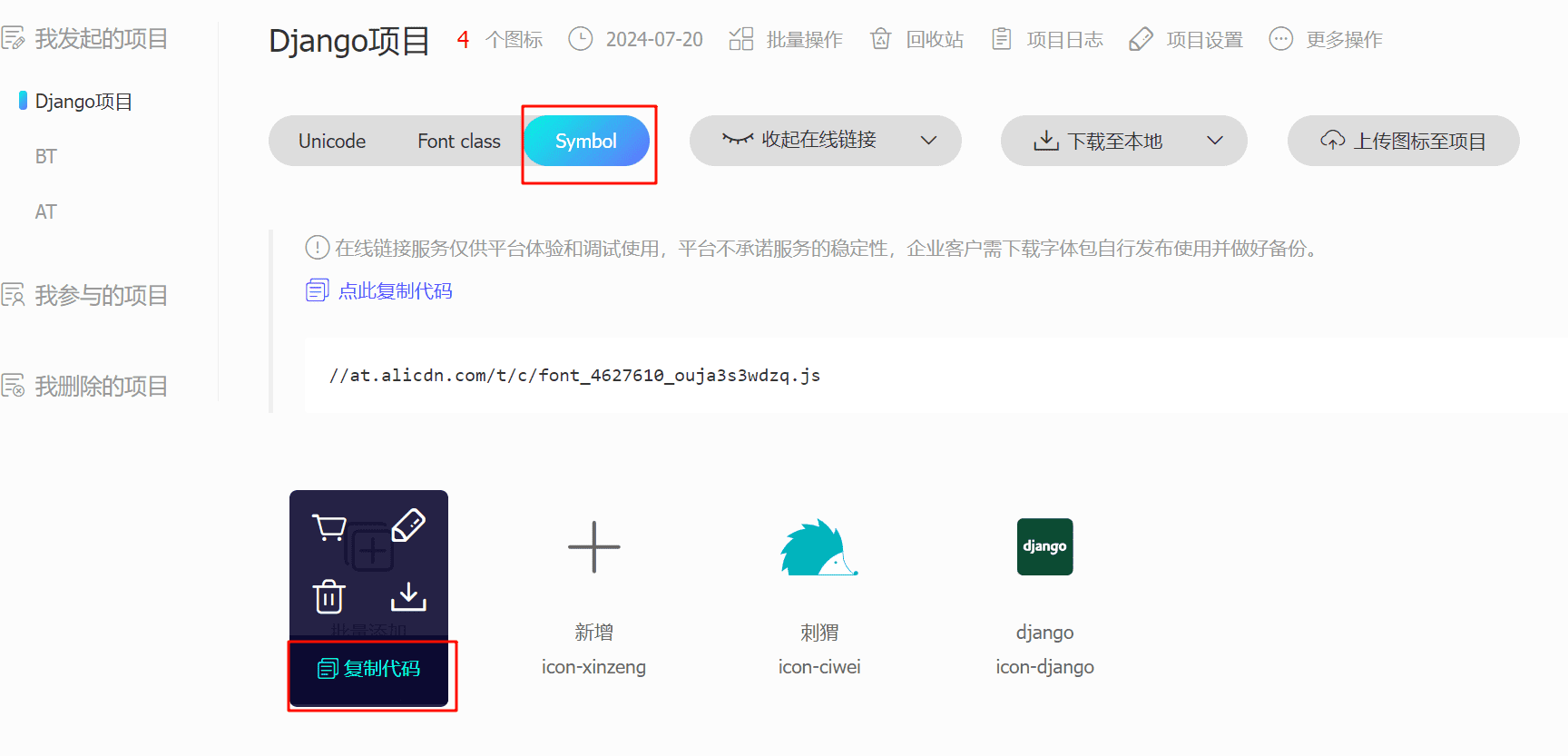Select Django项目 in the sidebar
The height and width of the screenshot is (756, 1568).
(83, 102)
